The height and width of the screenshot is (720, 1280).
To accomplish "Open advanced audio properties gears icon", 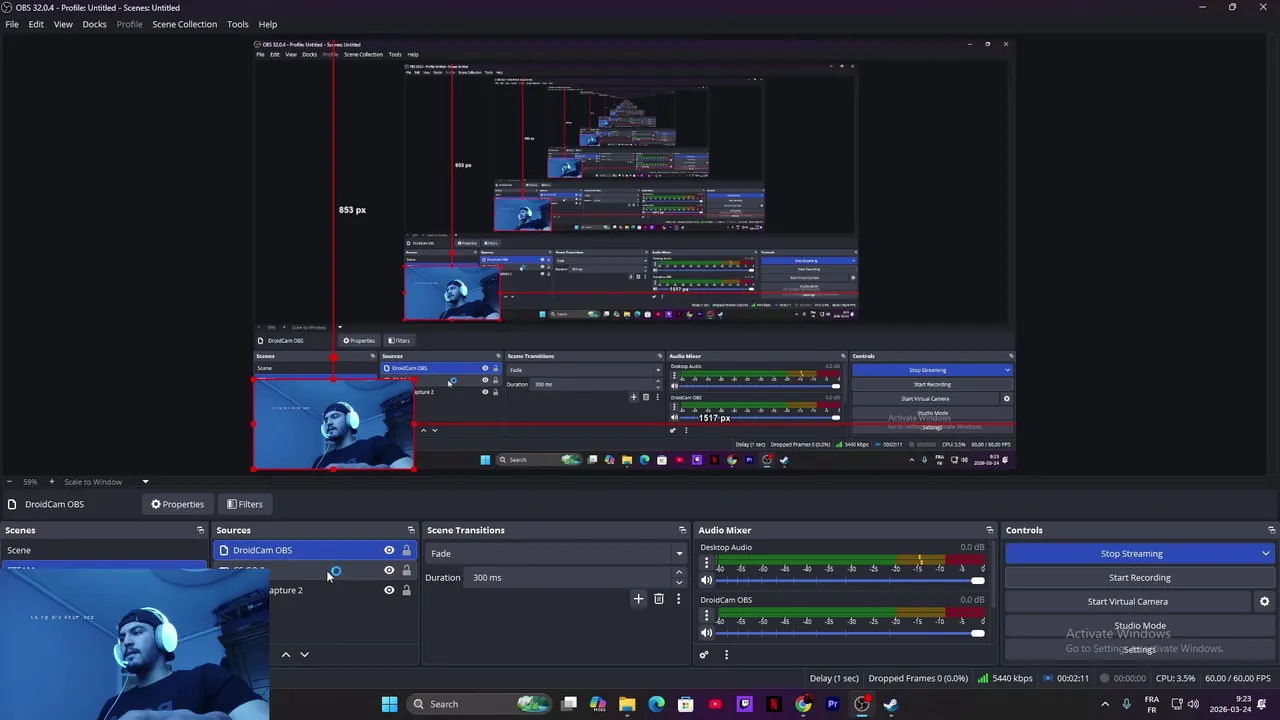I will click(x=703, y=655).
